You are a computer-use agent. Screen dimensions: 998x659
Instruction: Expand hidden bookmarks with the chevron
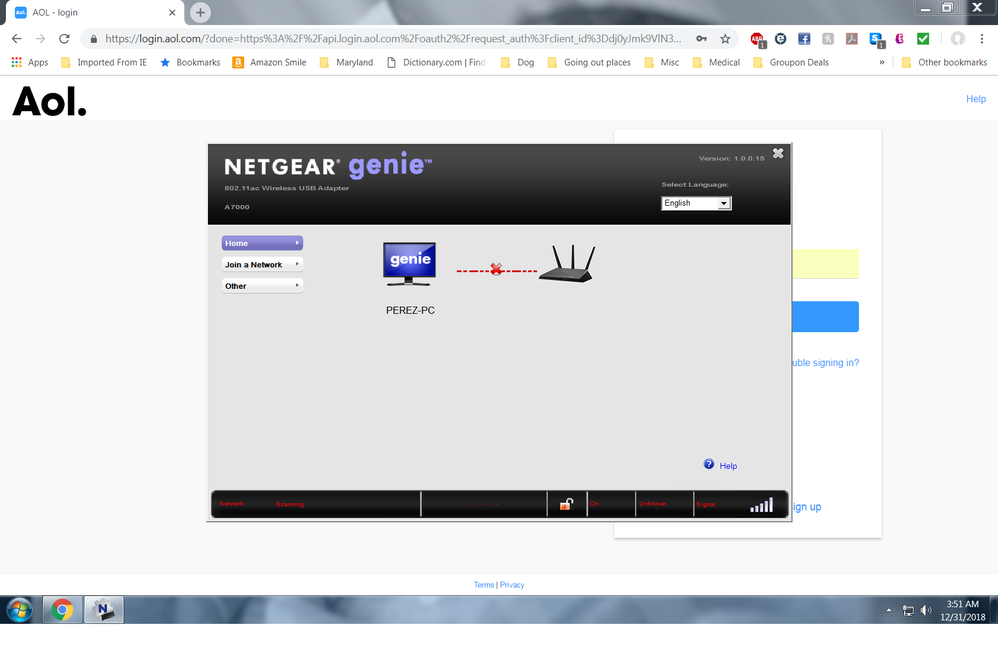pyautogui.click(x=882, y=62)
